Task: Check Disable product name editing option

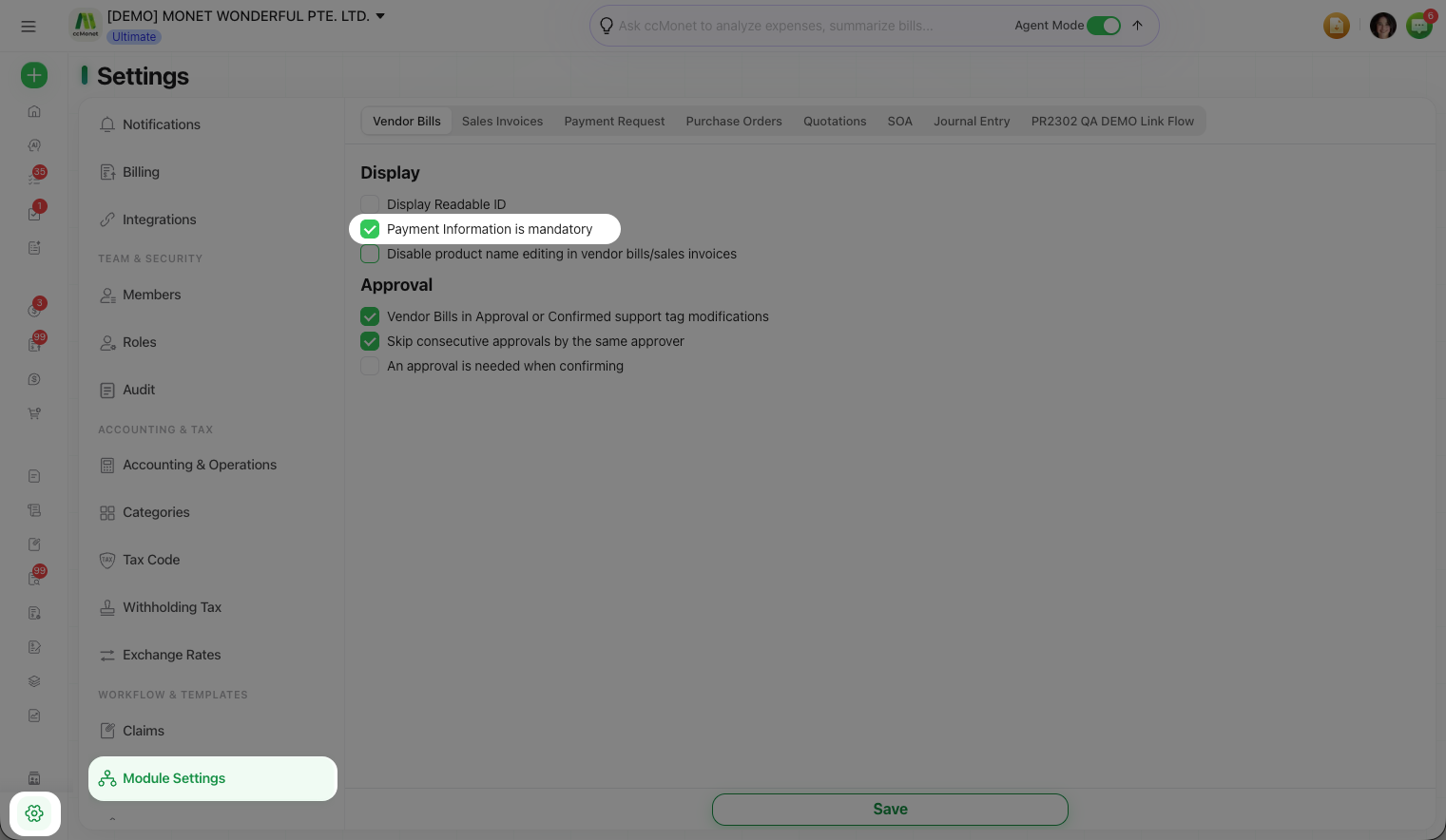Action: click(370, 254)
